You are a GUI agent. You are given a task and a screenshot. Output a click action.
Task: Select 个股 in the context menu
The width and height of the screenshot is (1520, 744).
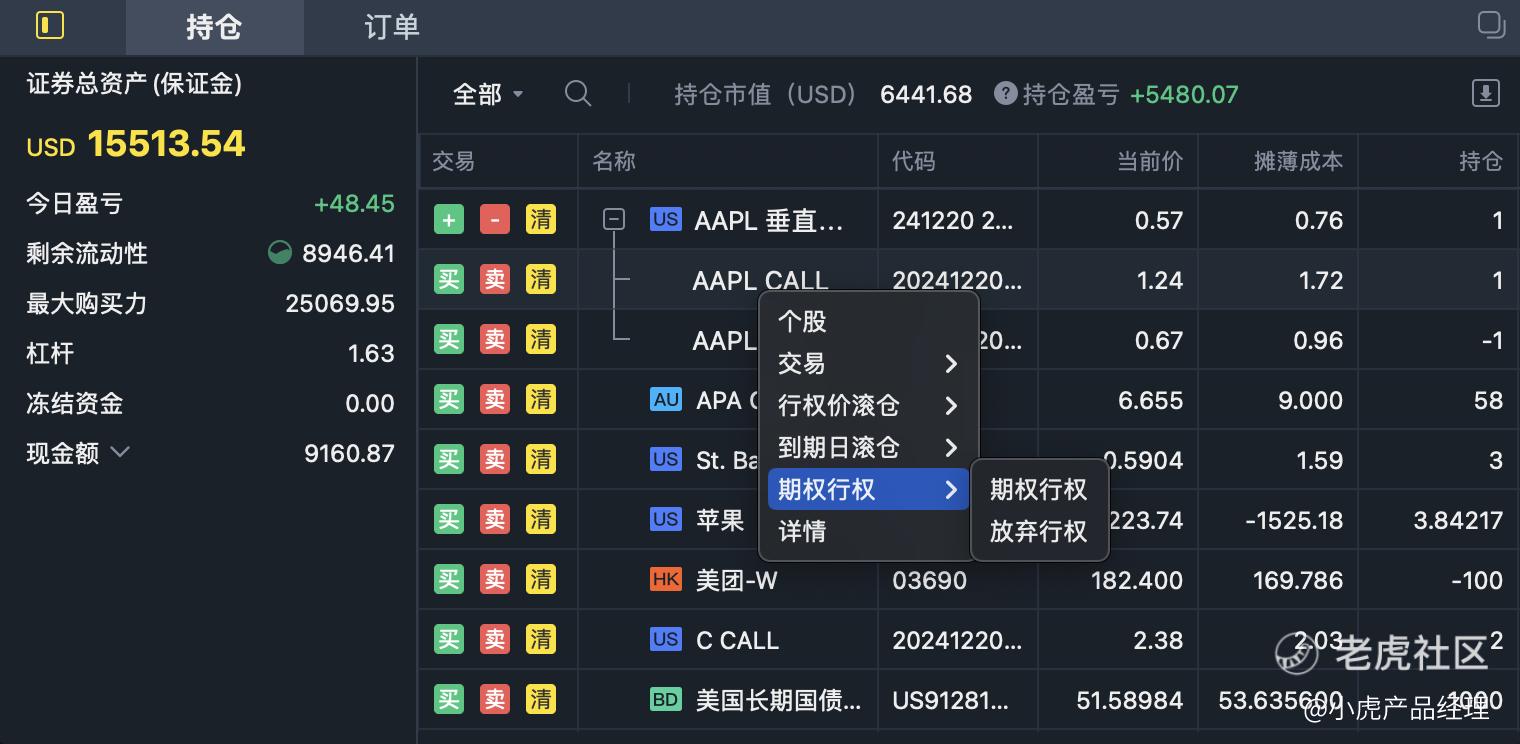coord(868,322)
